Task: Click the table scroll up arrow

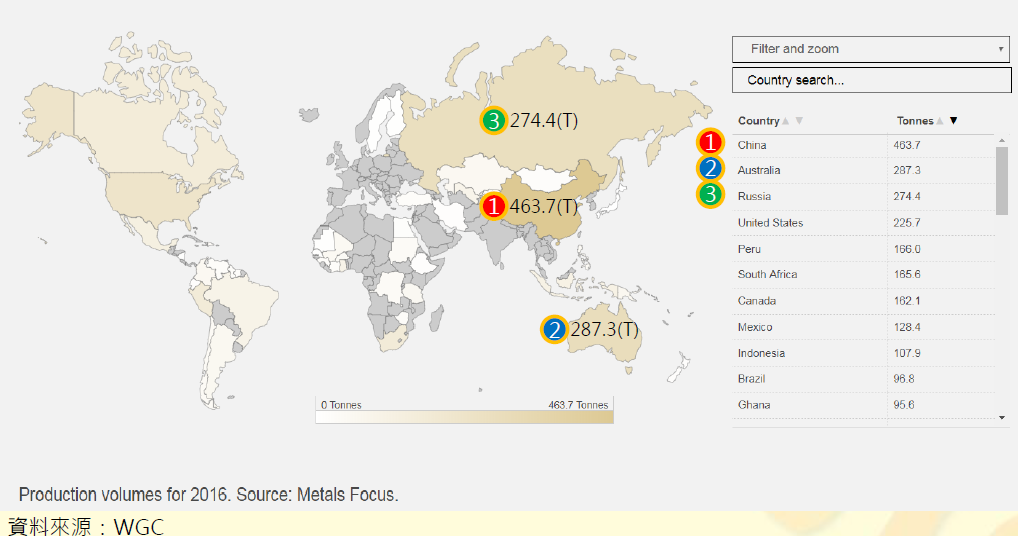Action: click(1002, 140)
